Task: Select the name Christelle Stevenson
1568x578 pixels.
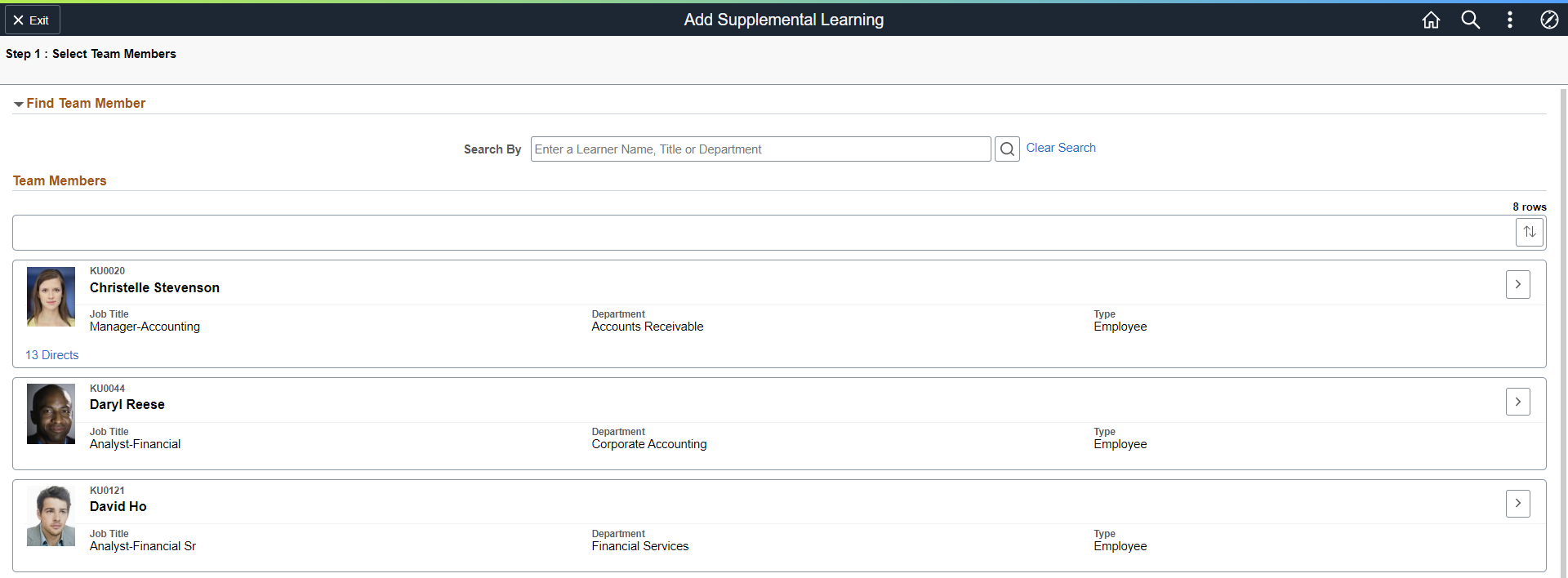Action: click(154, 287)
